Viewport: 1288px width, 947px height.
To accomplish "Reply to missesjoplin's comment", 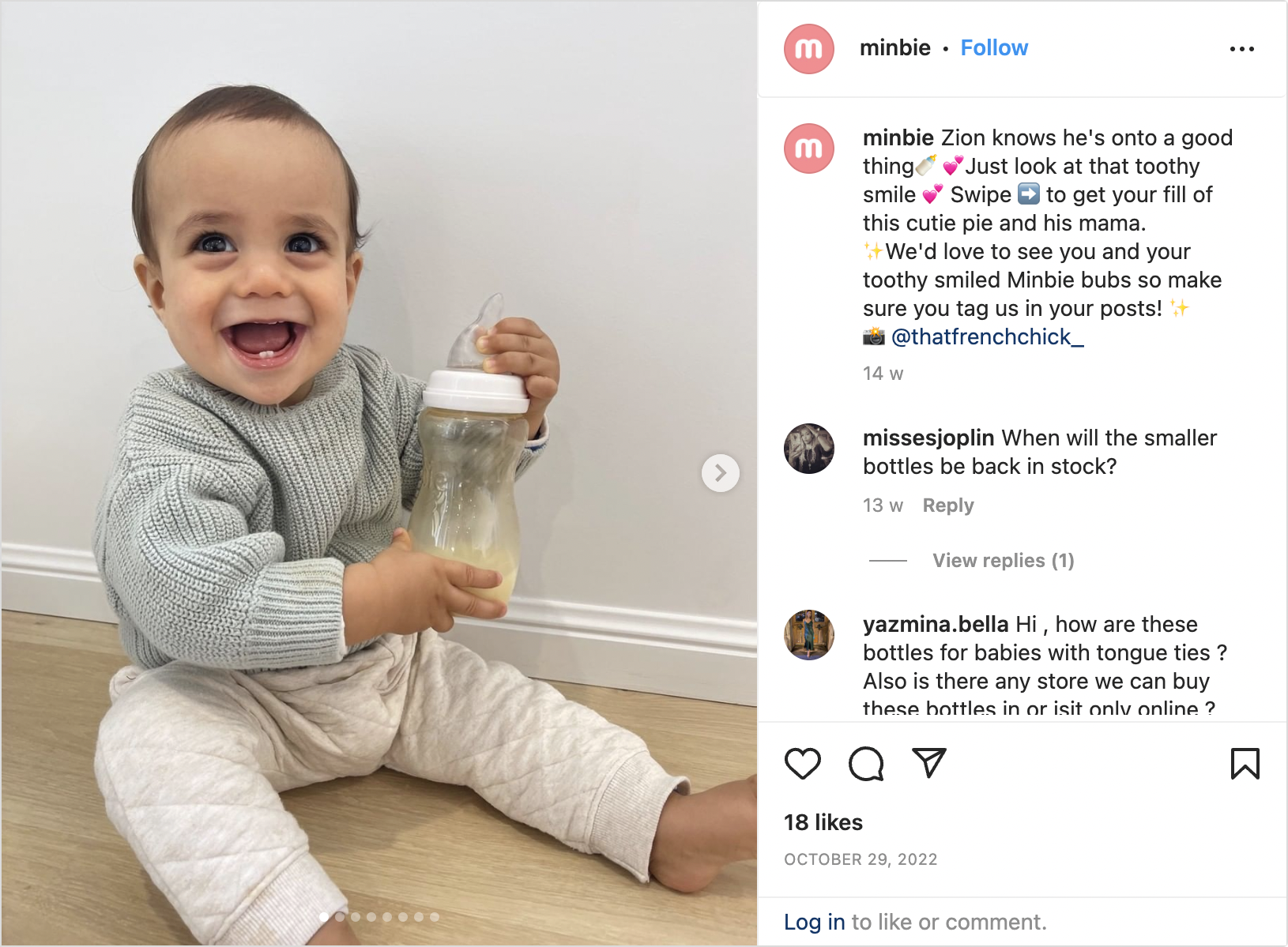I will click(x=948, y=505).
